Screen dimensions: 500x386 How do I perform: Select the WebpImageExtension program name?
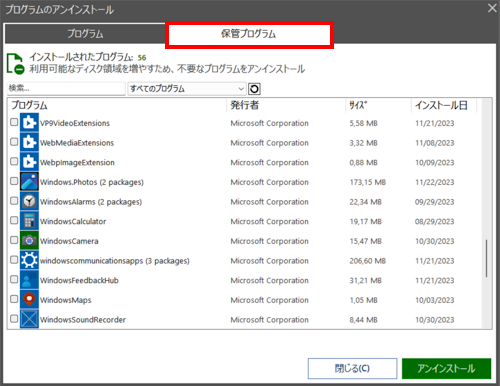77,162
